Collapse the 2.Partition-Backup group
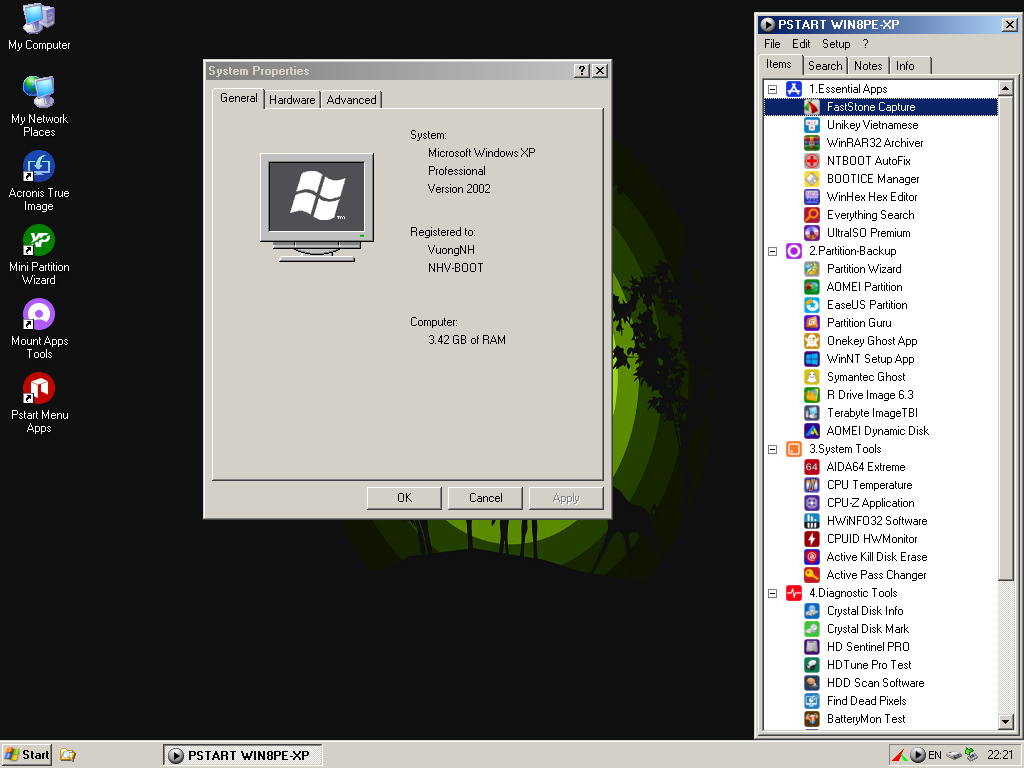The height and width of the screenshot is (768, 1024). pos(773,251)
